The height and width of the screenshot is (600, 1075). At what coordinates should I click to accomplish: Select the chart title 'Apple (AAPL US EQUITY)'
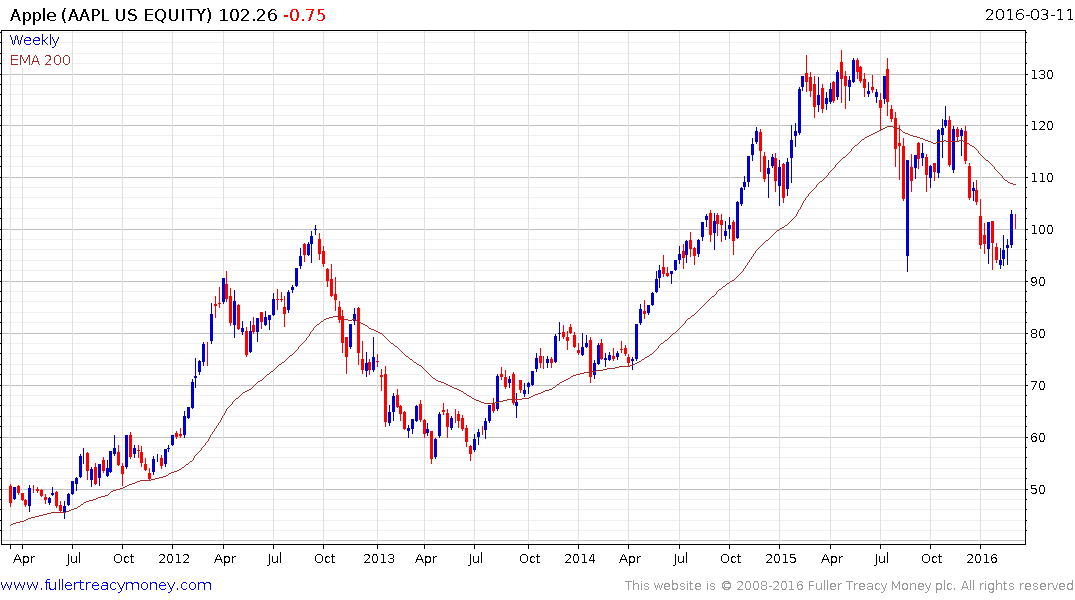pos(111,15)
